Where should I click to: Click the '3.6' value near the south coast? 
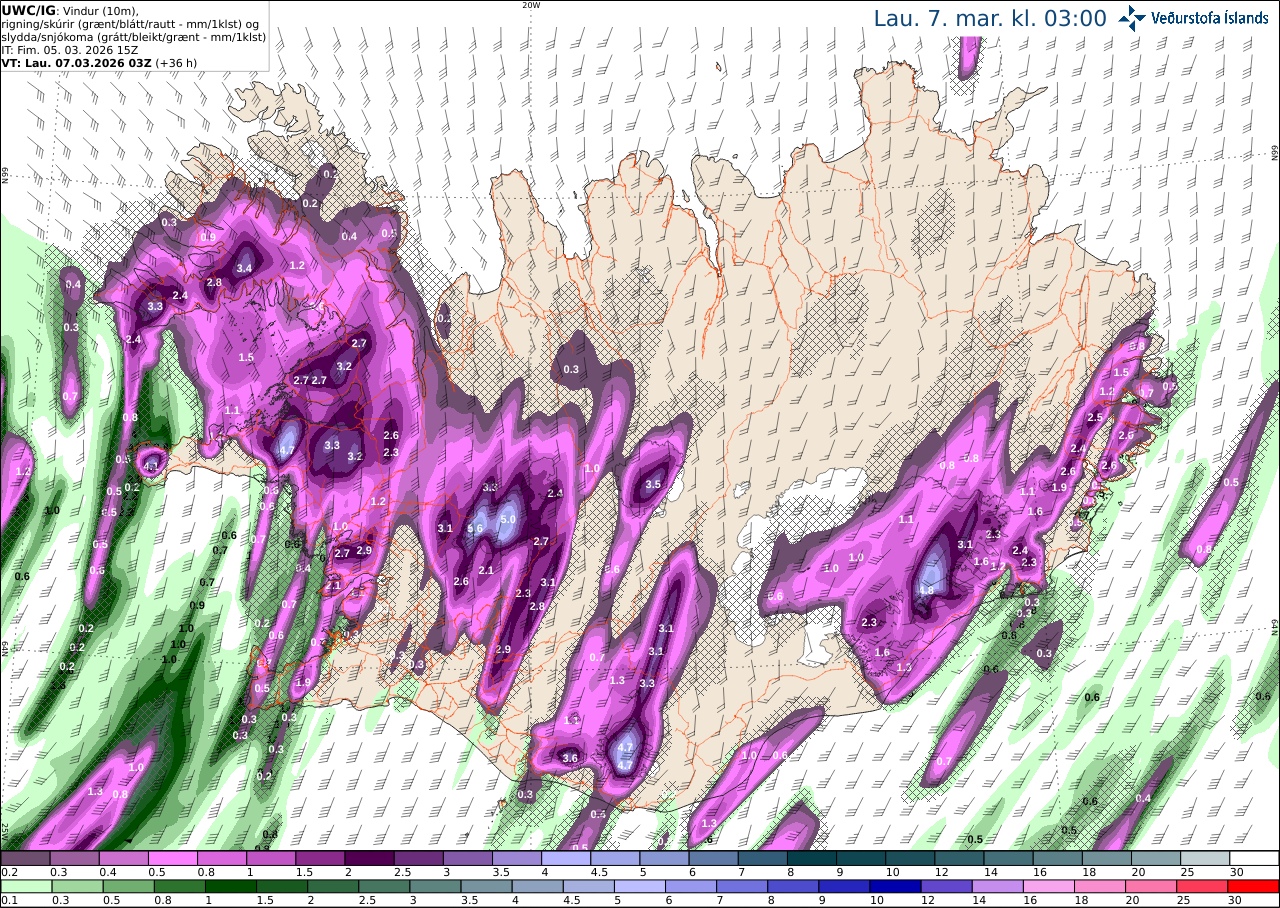[x=571, y=758]
